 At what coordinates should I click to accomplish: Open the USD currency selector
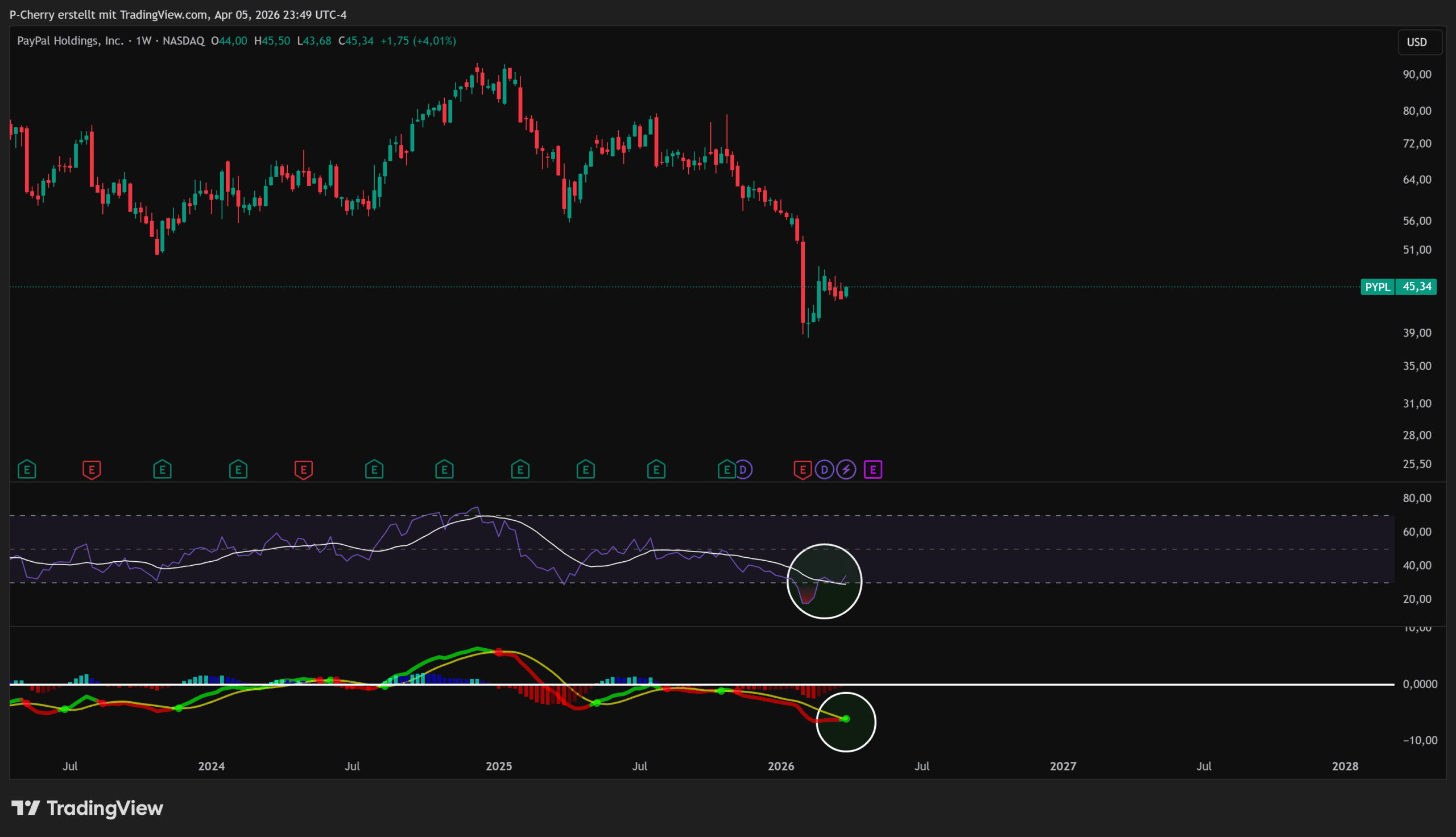pos(1417,42)
